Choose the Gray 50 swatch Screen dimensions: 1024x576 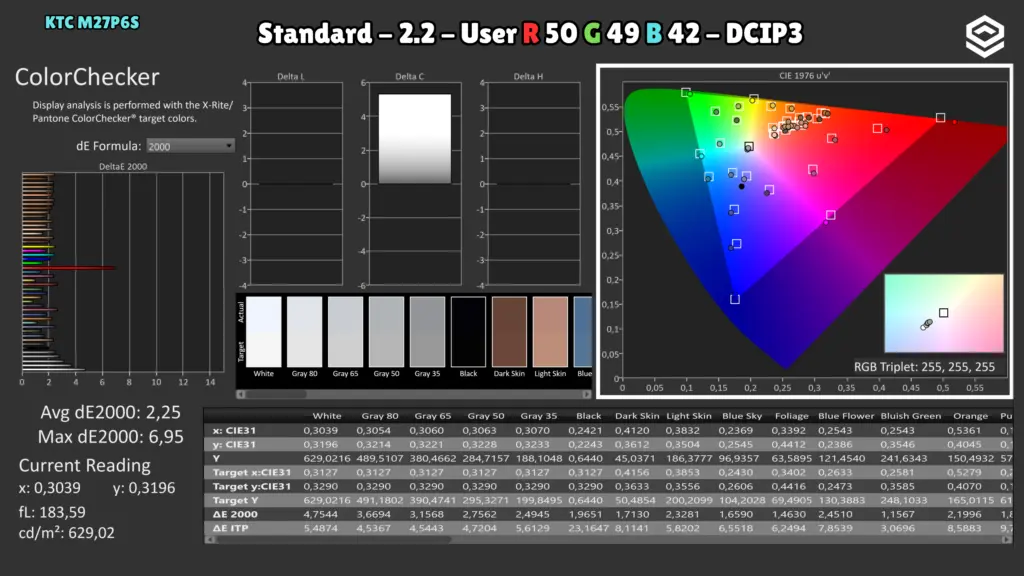[x=387, y=332]
